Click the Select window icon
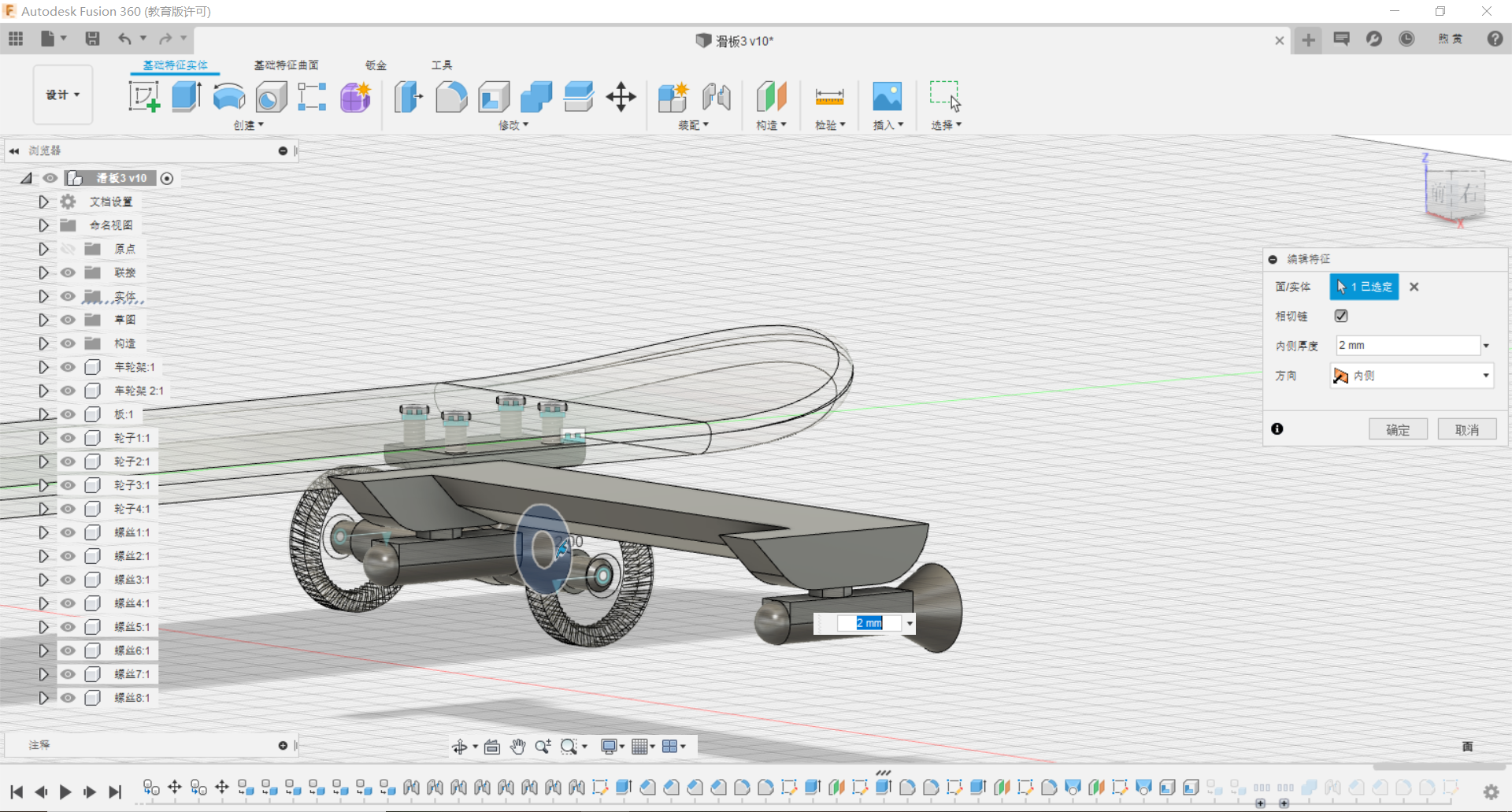Viewport: 1512px width, 812px height. tap(945, 96)
